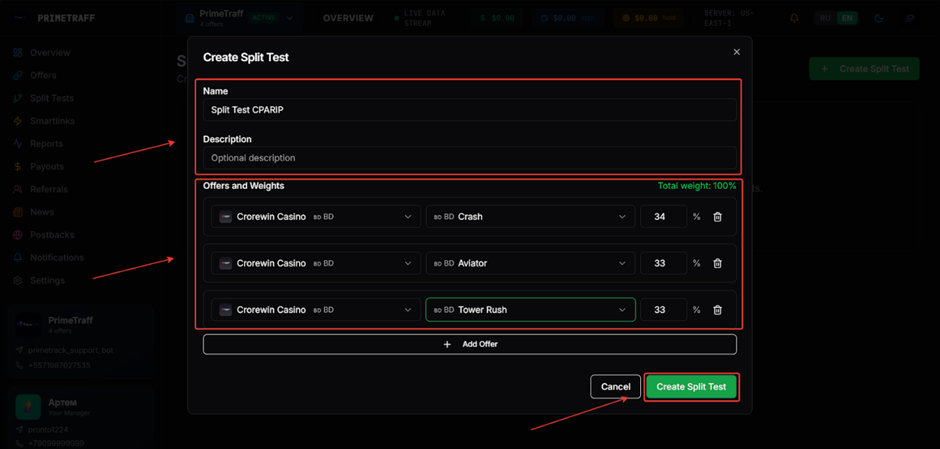940x449 pixels.
Task: Open notifications bell in top bar
Action: [794, 18]
